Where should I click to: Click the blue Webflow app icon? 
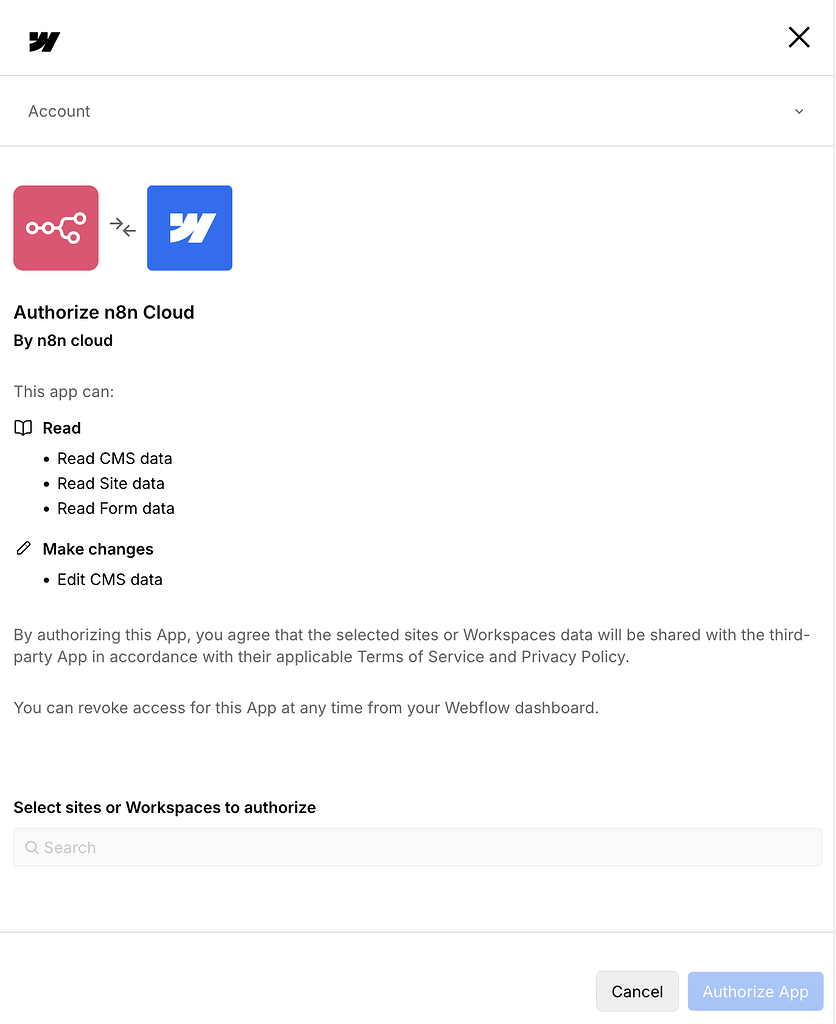189,228
